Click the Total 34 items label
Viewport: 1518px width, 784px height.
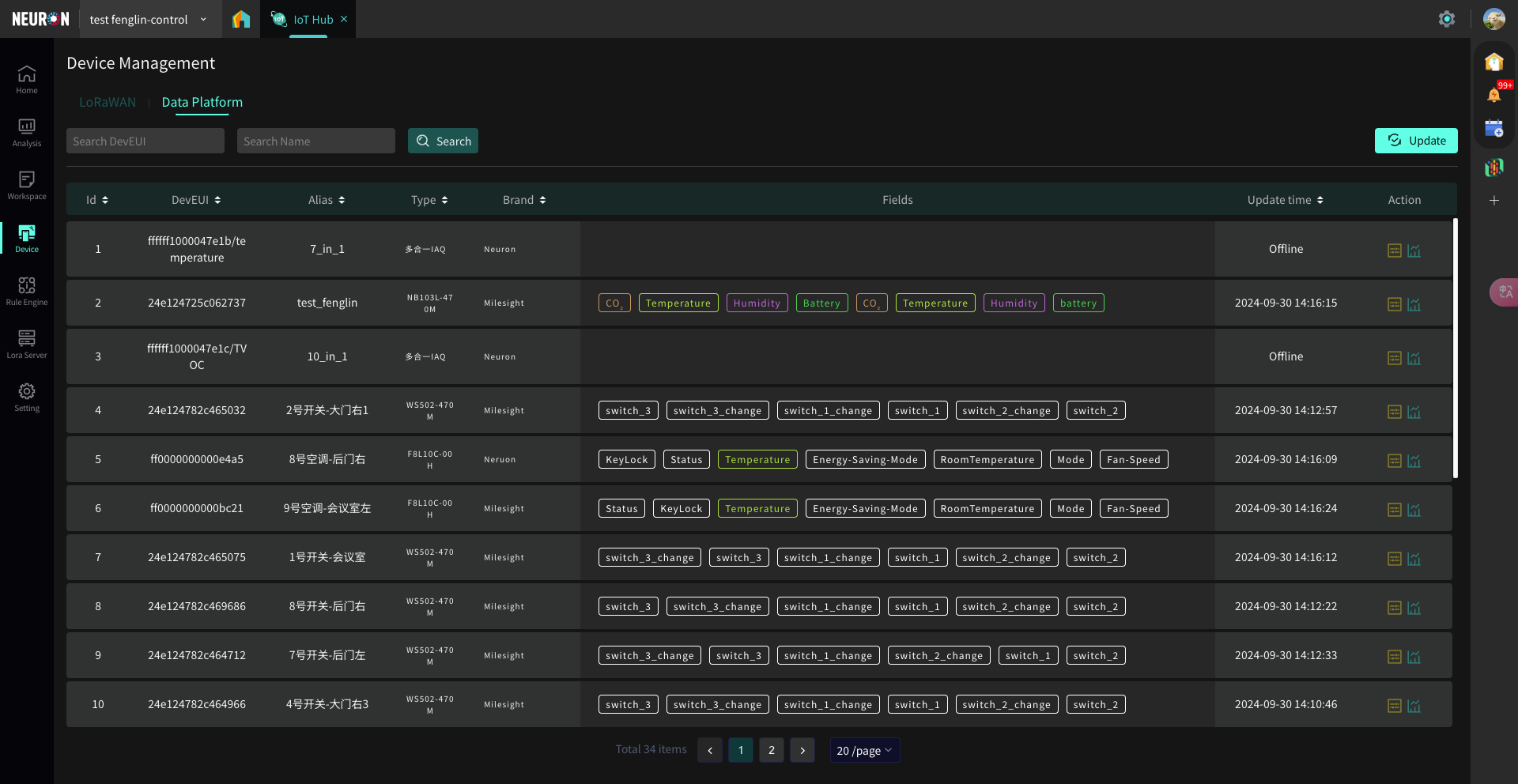651,749
